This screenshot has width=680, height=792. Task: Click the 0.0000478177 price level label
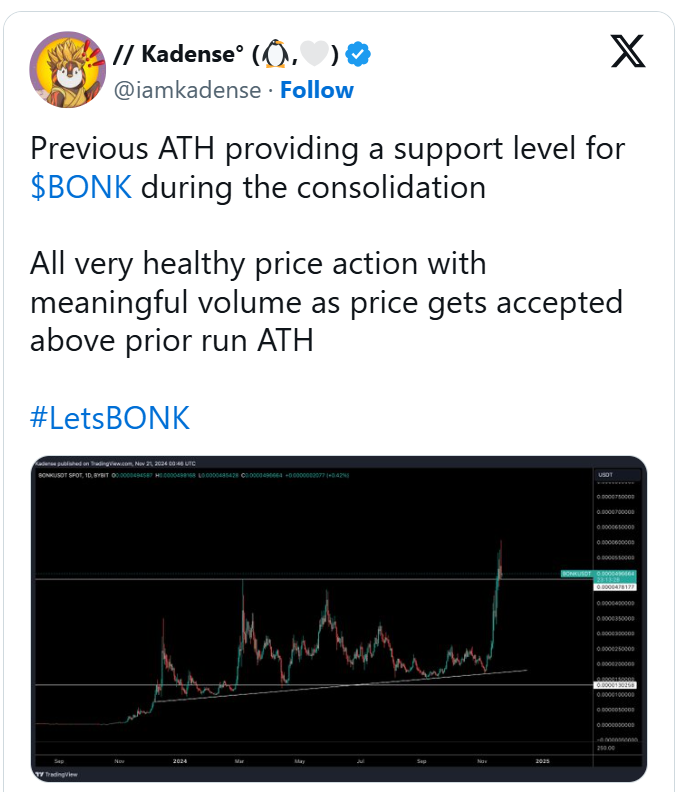tap(616, 587)
